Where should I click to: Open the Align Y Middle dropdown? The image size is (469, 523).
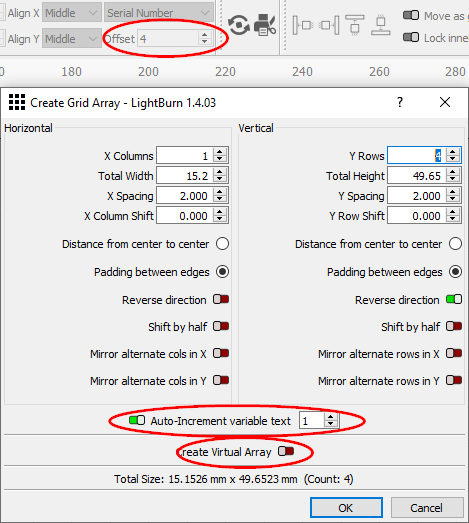(72, 39)
